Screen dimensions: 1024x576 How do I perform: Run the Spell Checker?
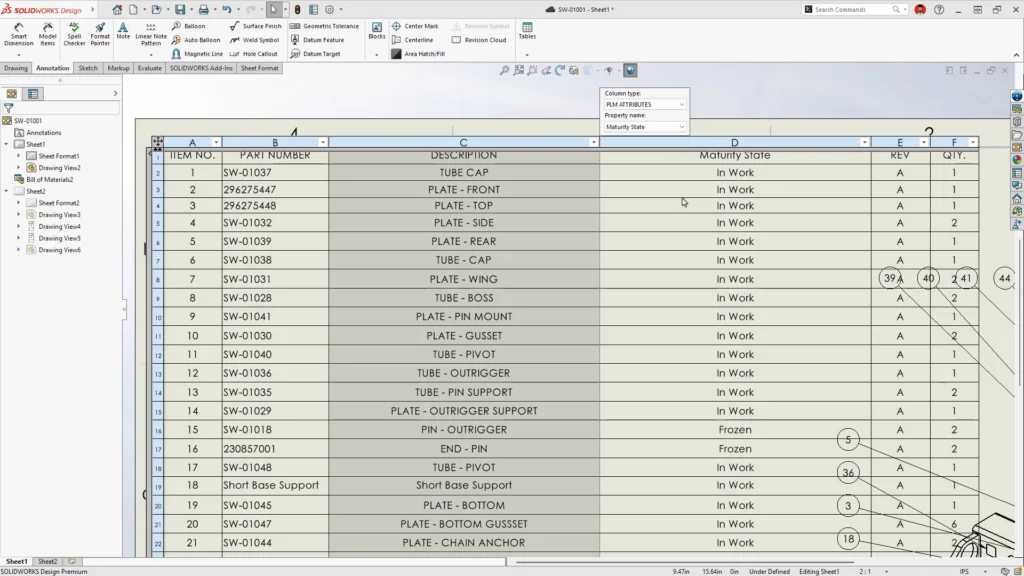[74, 31]
